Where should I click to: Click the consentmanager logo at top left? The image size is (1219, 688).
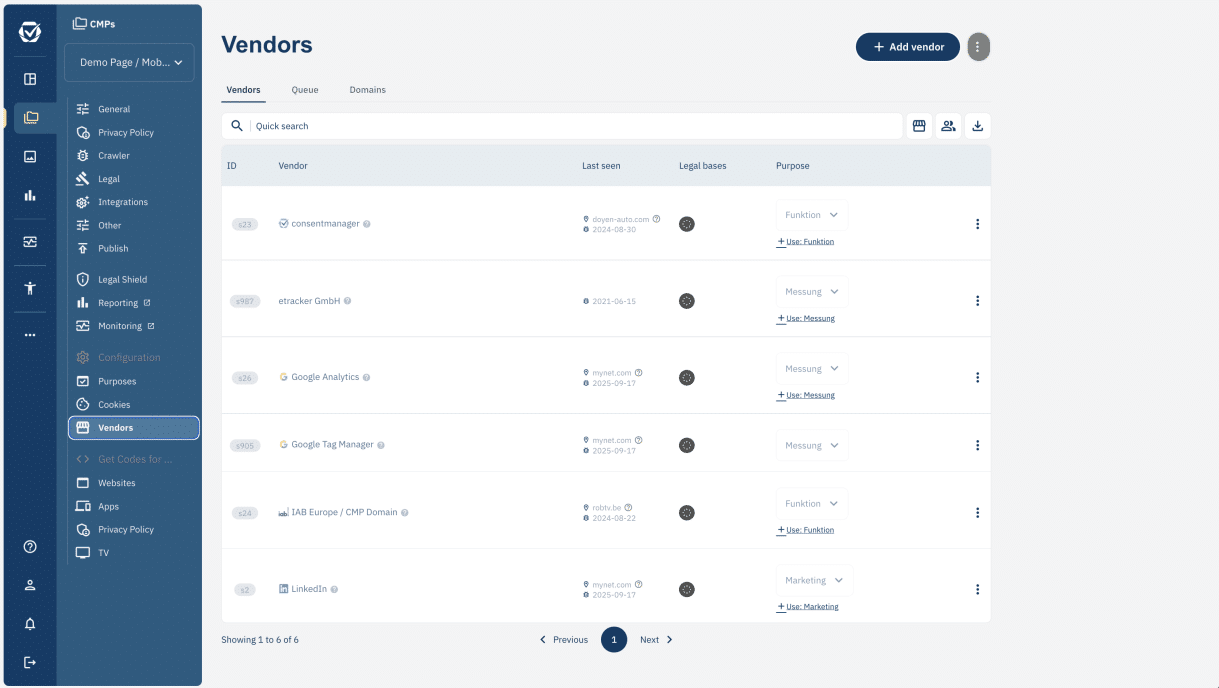coord(30,32)
